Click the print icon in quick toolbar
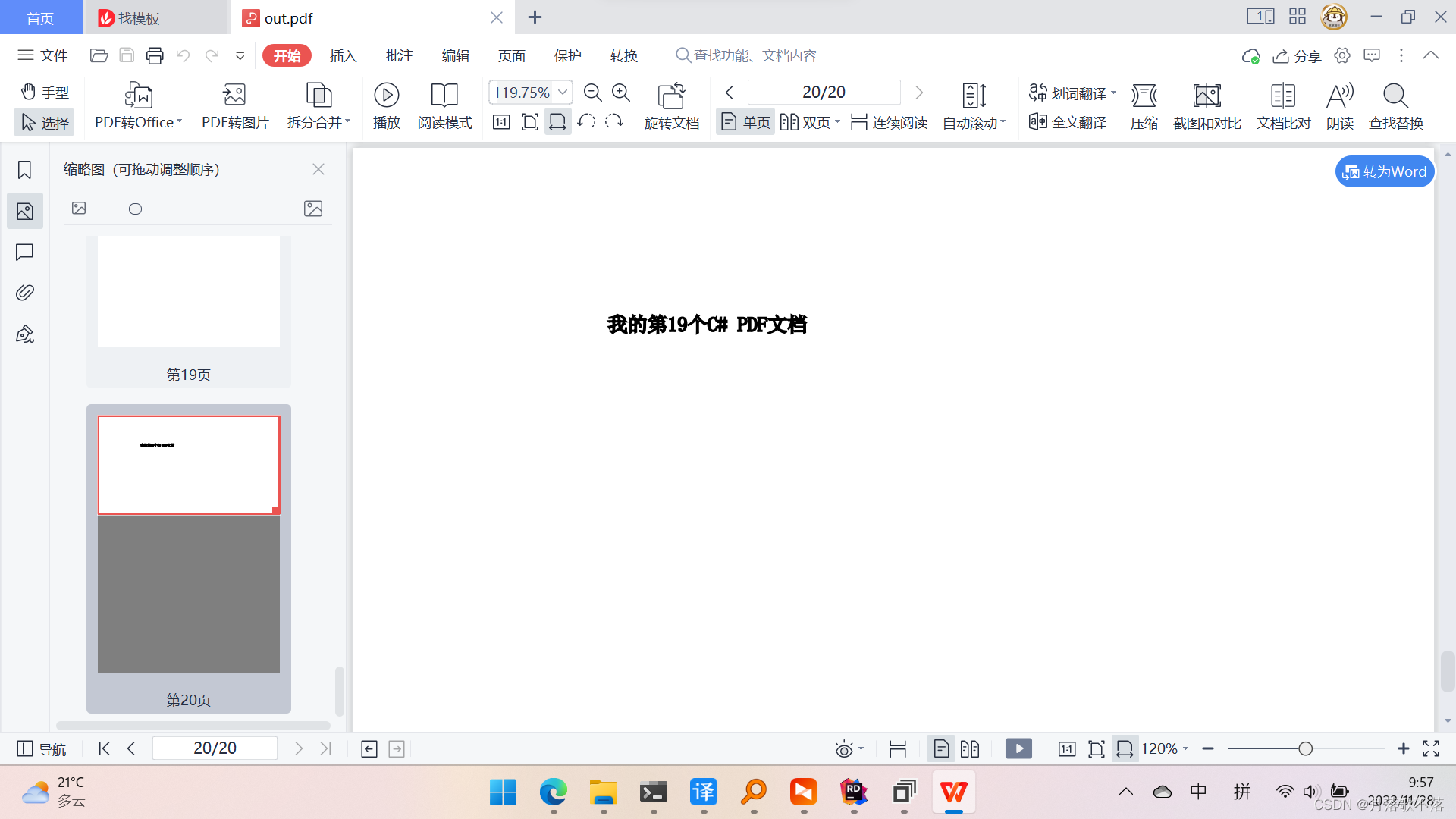Image resolution: width=1456 pixels, height=819 pixels. pyautogui.click(x=155, y=55)
